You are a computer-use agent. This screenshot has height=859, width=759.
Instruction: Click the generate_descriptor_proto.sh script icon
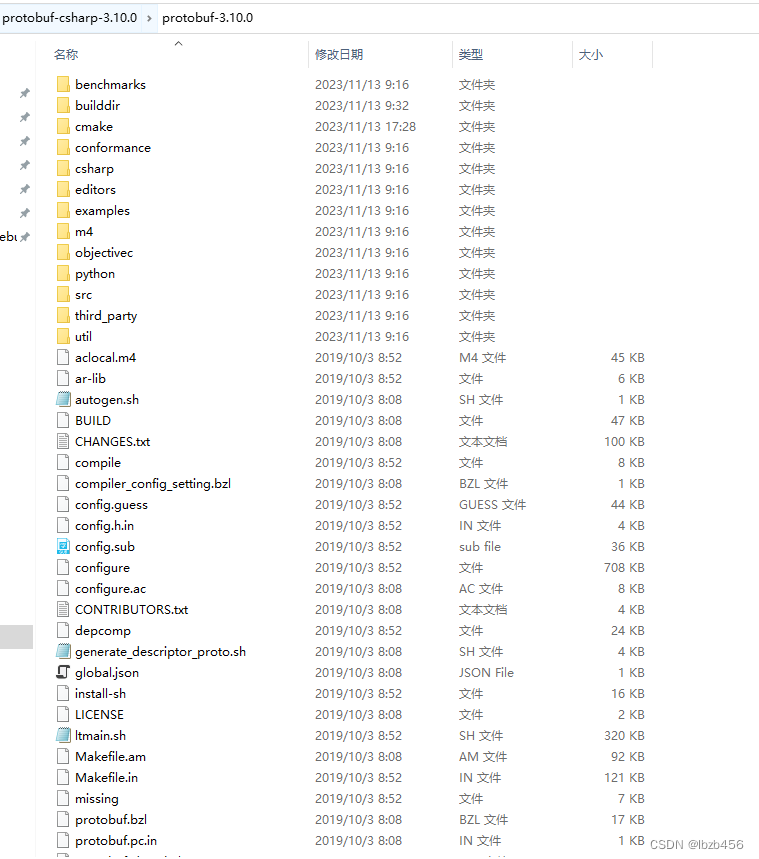point(63,651)
